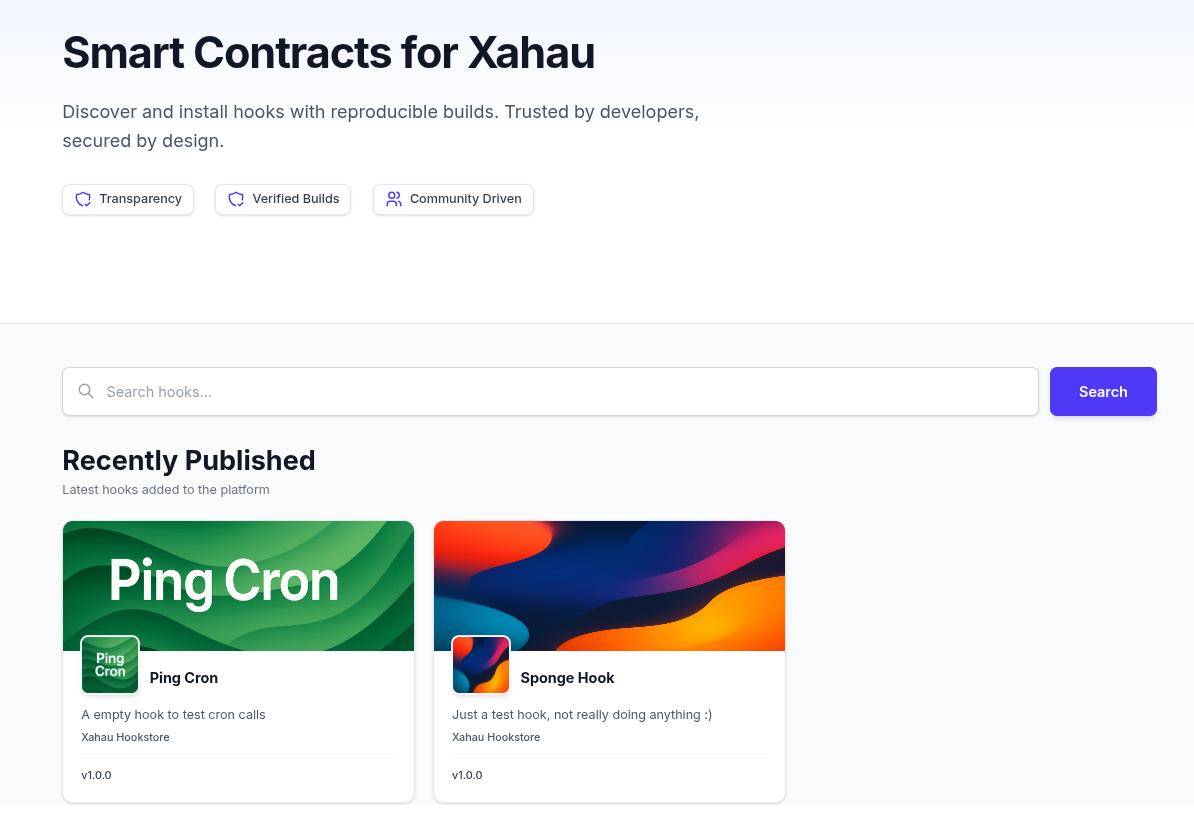Click the Community Driven badge
This screenshot has width=1194, height=825.
click(453, 199)
